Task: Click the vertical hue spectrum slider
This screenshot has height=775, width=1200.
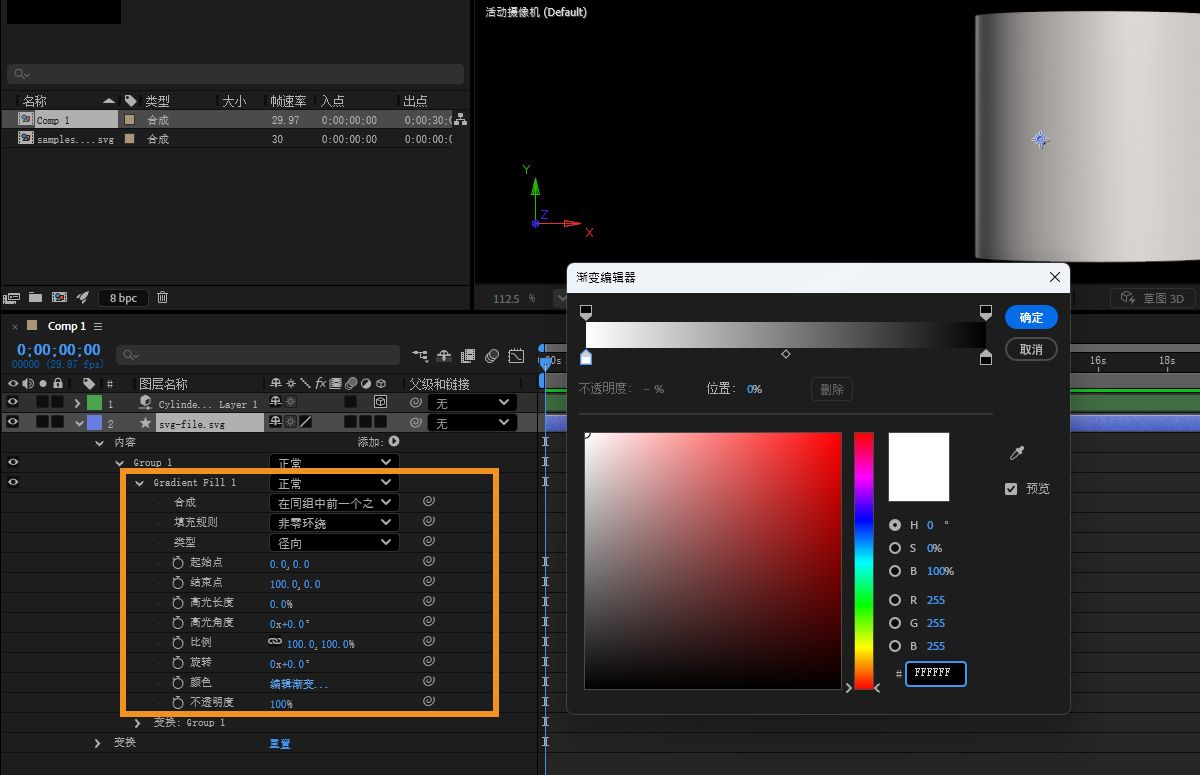Action: tap(864, 561)
